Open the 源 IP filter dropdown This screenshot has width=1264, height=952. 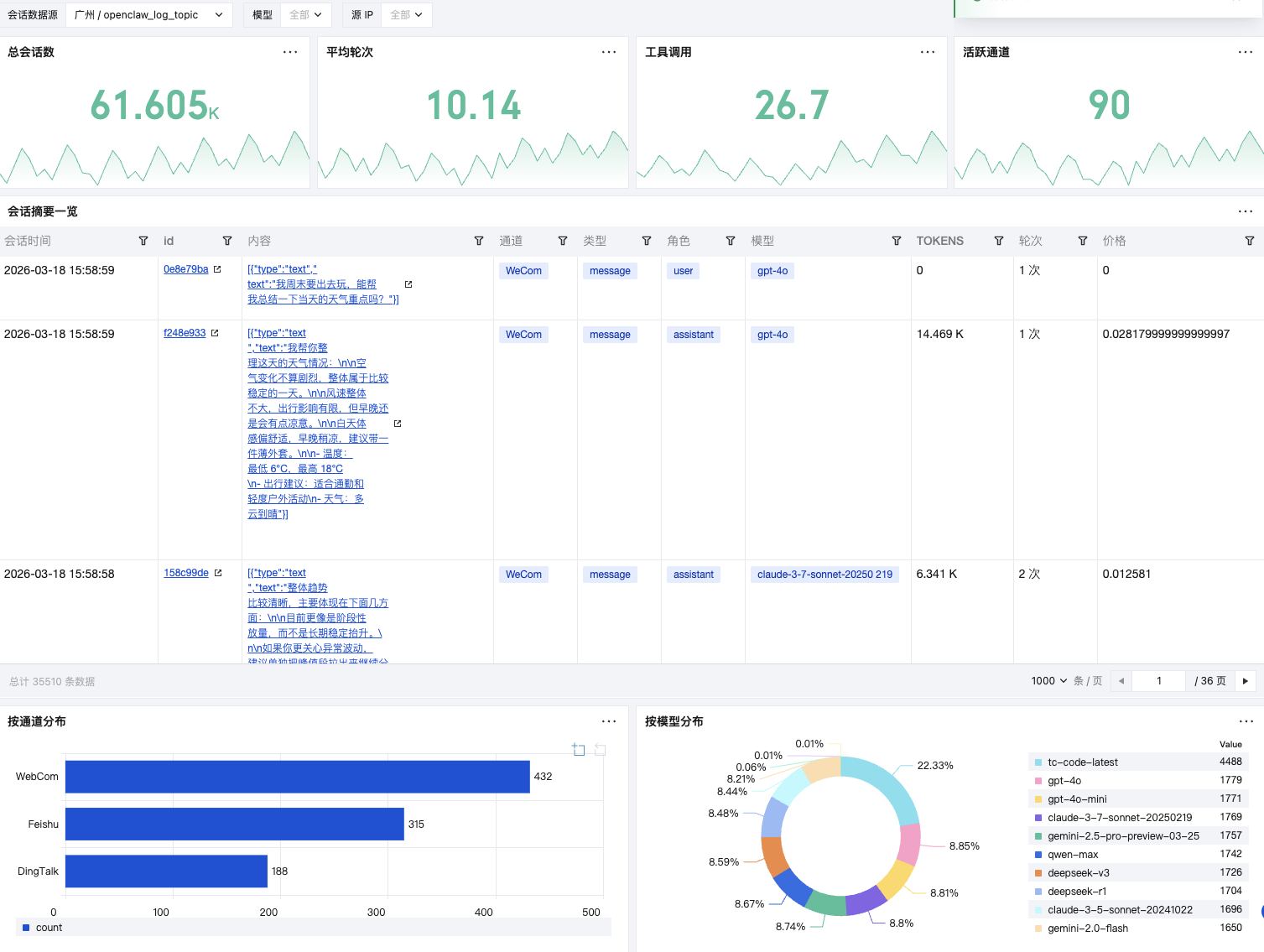pos(406,15)
